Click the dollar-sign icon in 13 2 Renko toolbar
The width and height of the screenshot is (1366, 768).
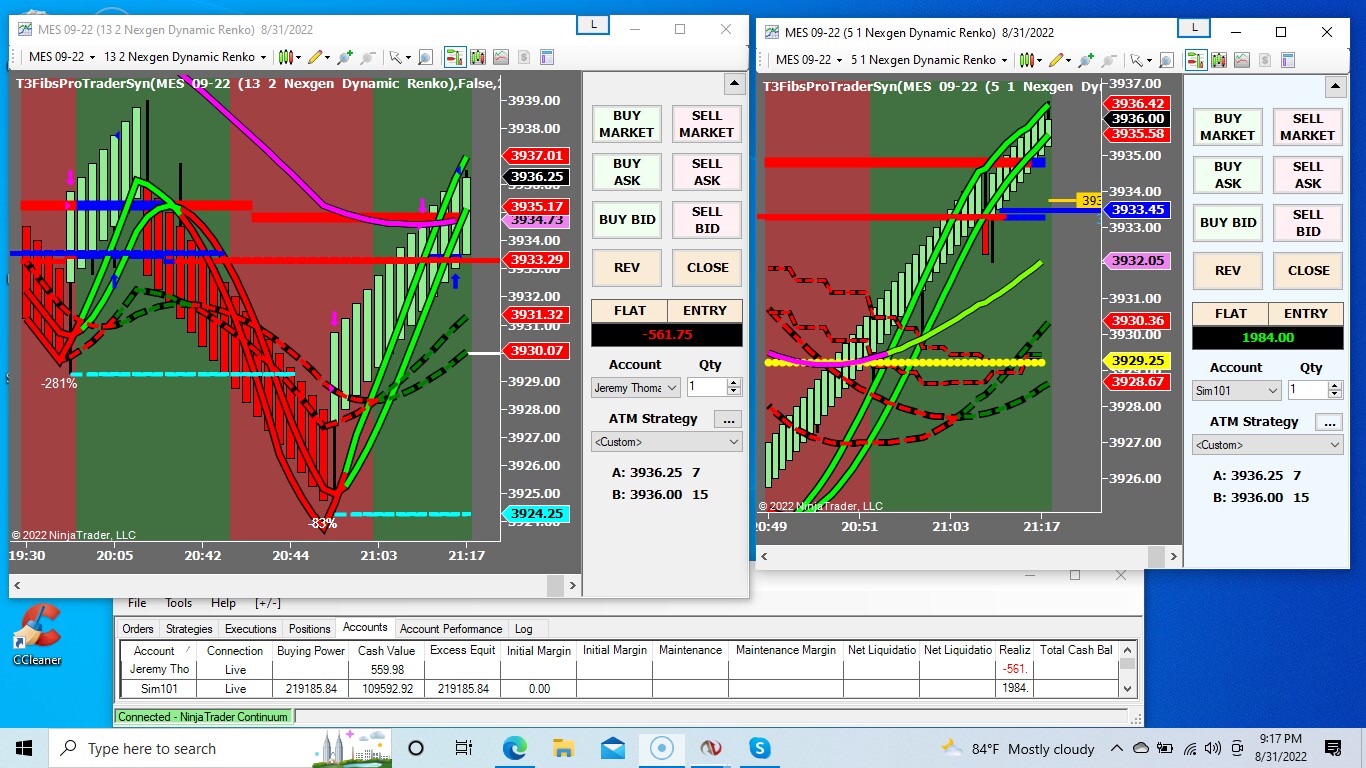pos(524,57)
